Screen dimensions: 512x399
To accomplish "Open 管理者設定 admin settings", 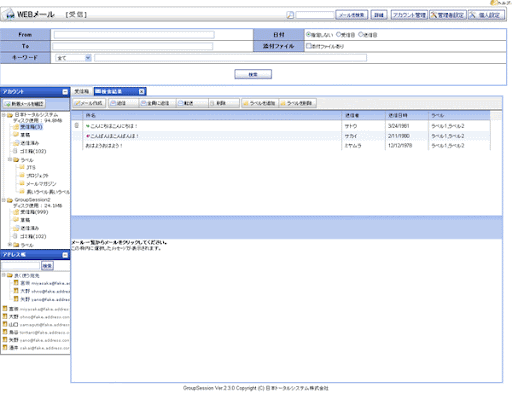I will [448, 15].
